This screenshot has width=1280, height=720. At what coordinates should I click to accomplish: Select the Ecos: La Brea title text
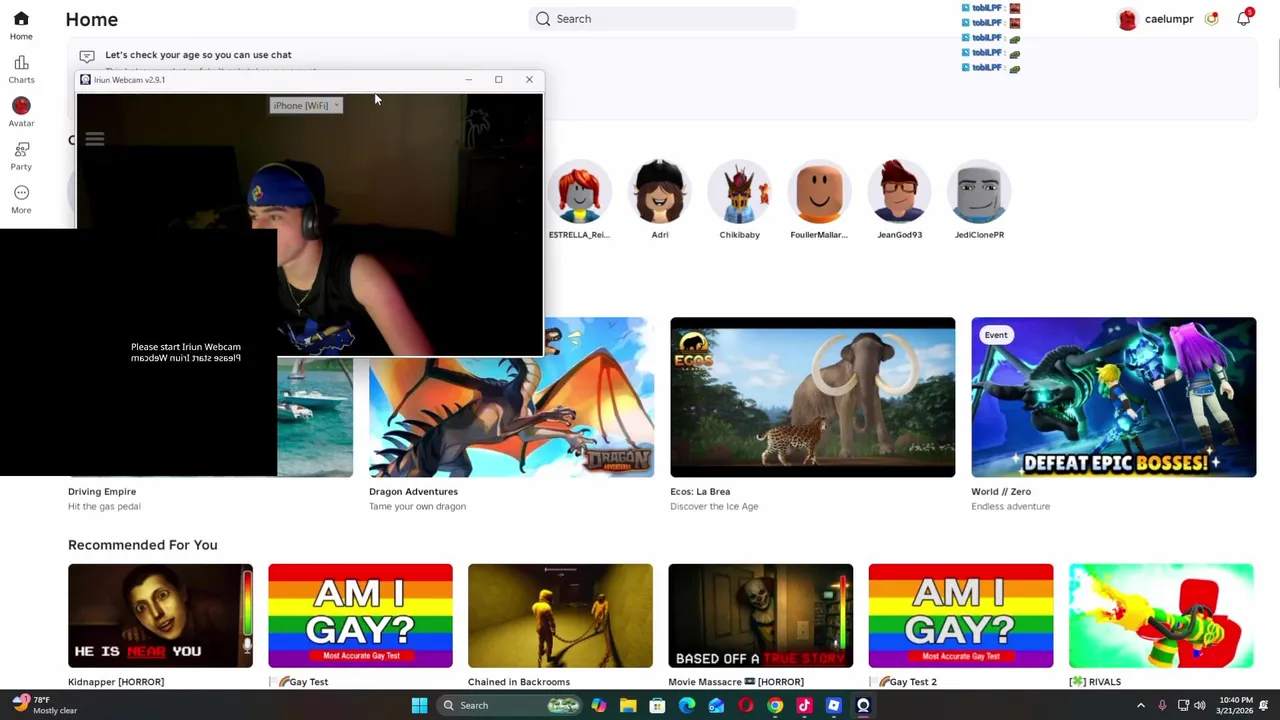point(700,491)
